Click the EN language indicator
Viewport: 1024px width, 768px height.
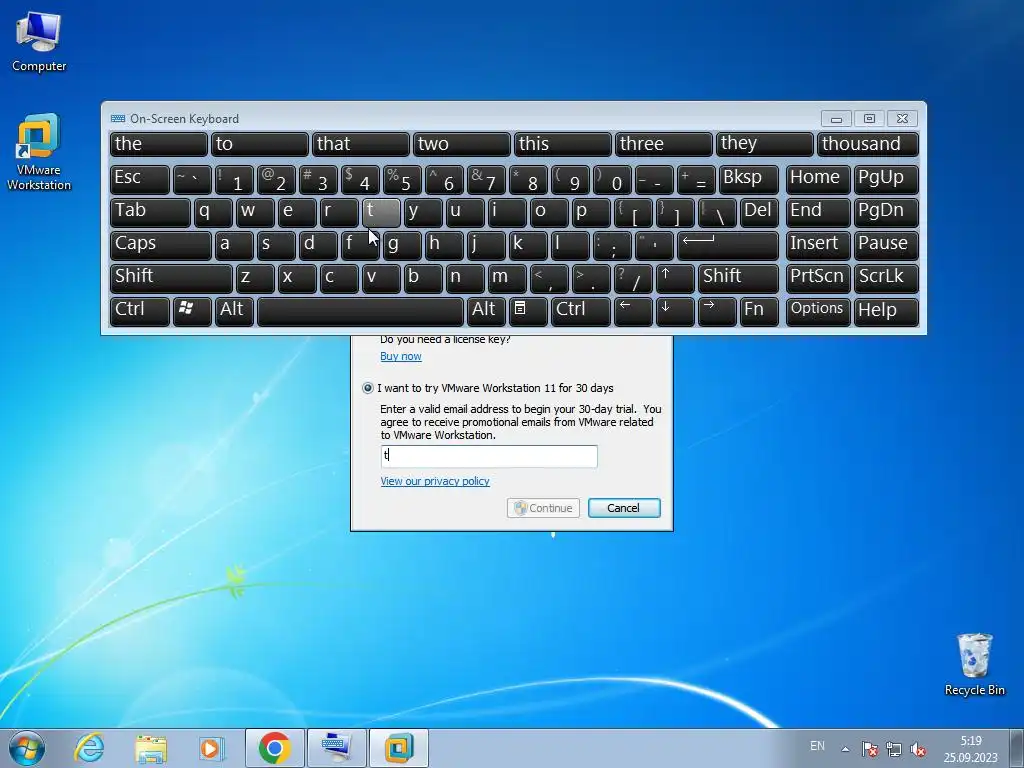click(x=817, y=746)
